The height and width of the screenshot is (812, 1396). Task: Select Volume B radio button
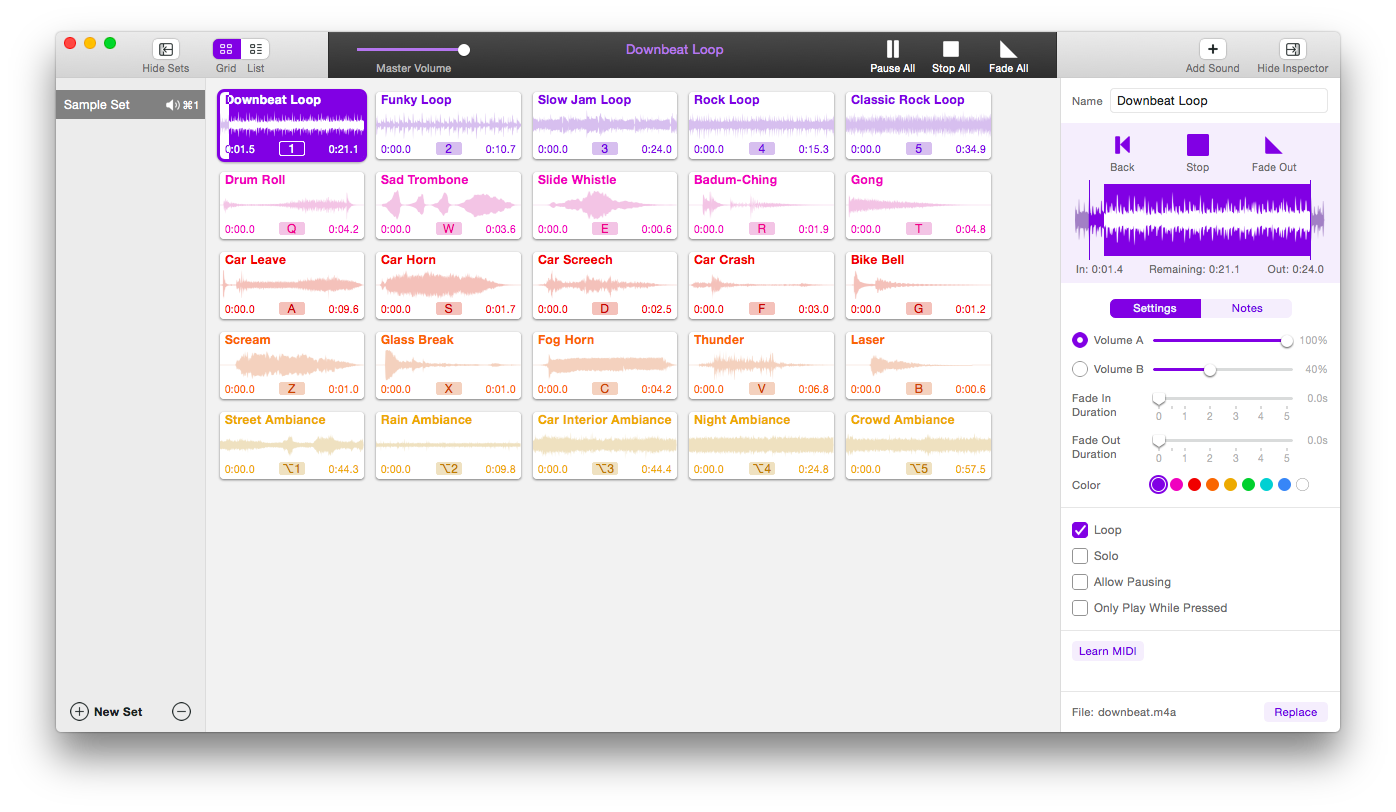click(x=1080, y=369)
